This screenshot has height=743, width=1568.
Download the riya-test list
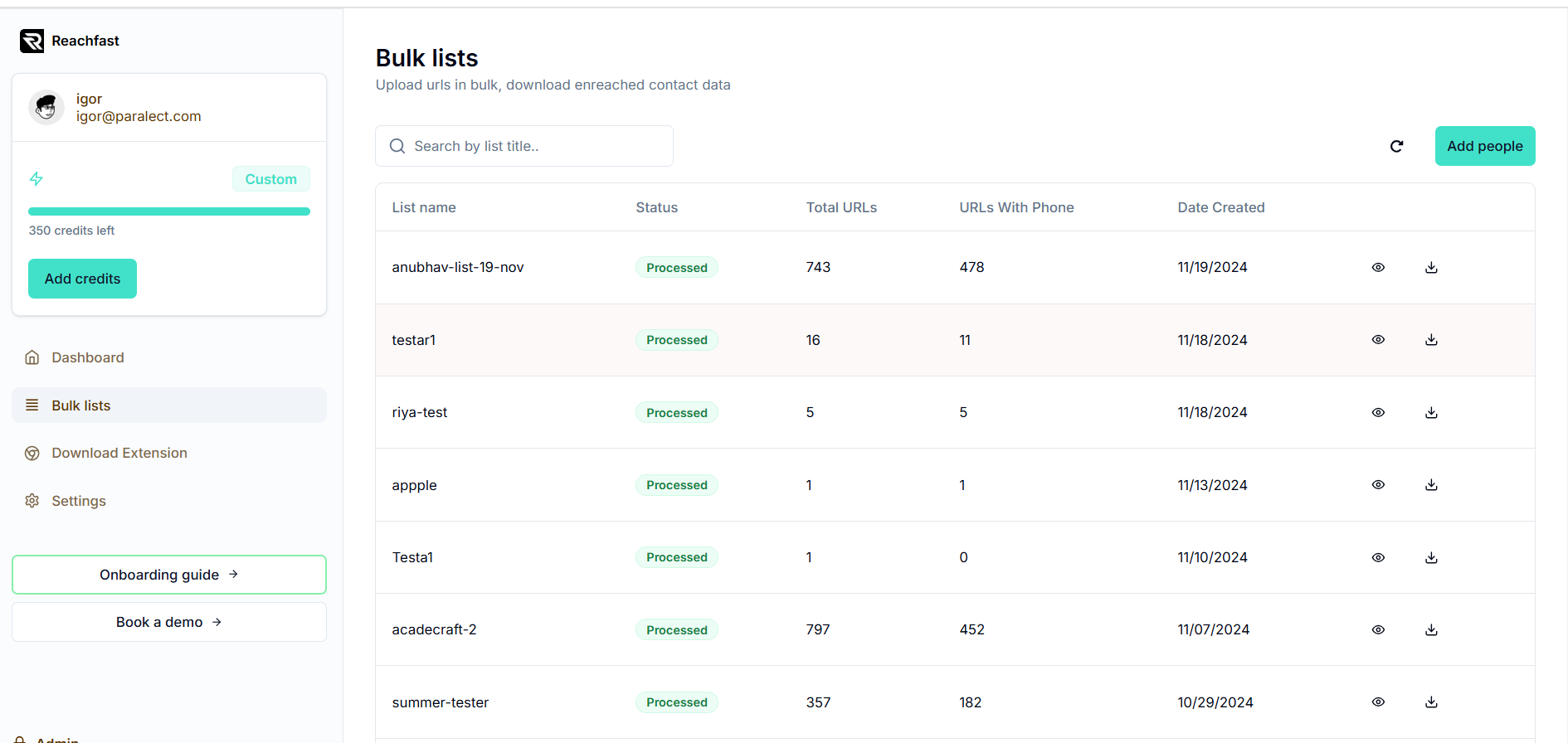point(1431,412)
